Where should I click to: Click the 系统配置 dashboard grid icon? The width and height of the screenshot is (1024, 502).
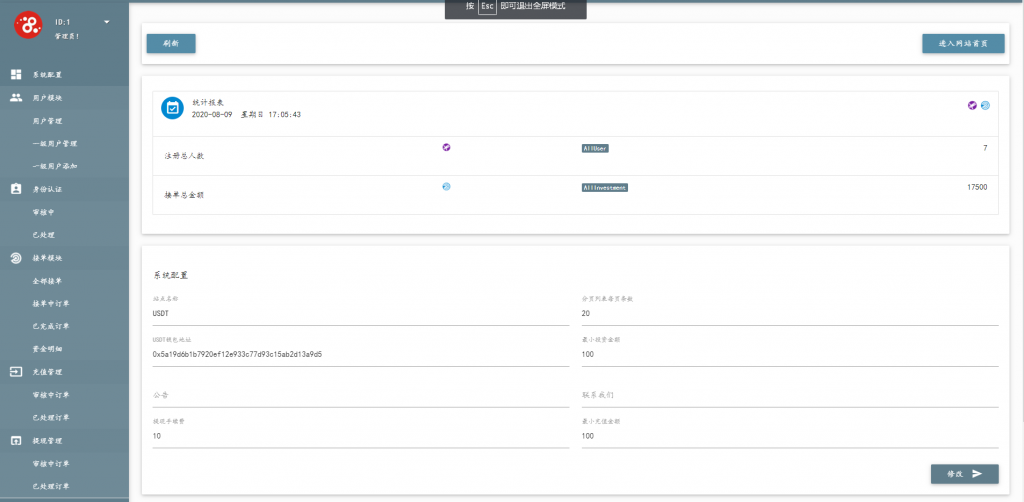(x=16, y=75)
